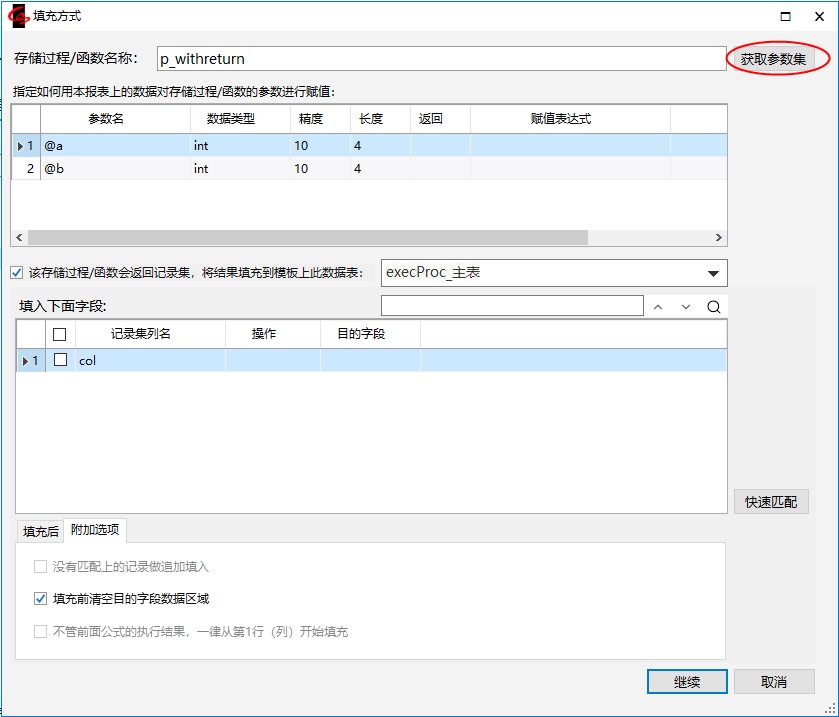Image resolution: width=839 pixels, height=717 pixels.
Task: Click the stored procedure name input field
Action: [x=440, y=59]
